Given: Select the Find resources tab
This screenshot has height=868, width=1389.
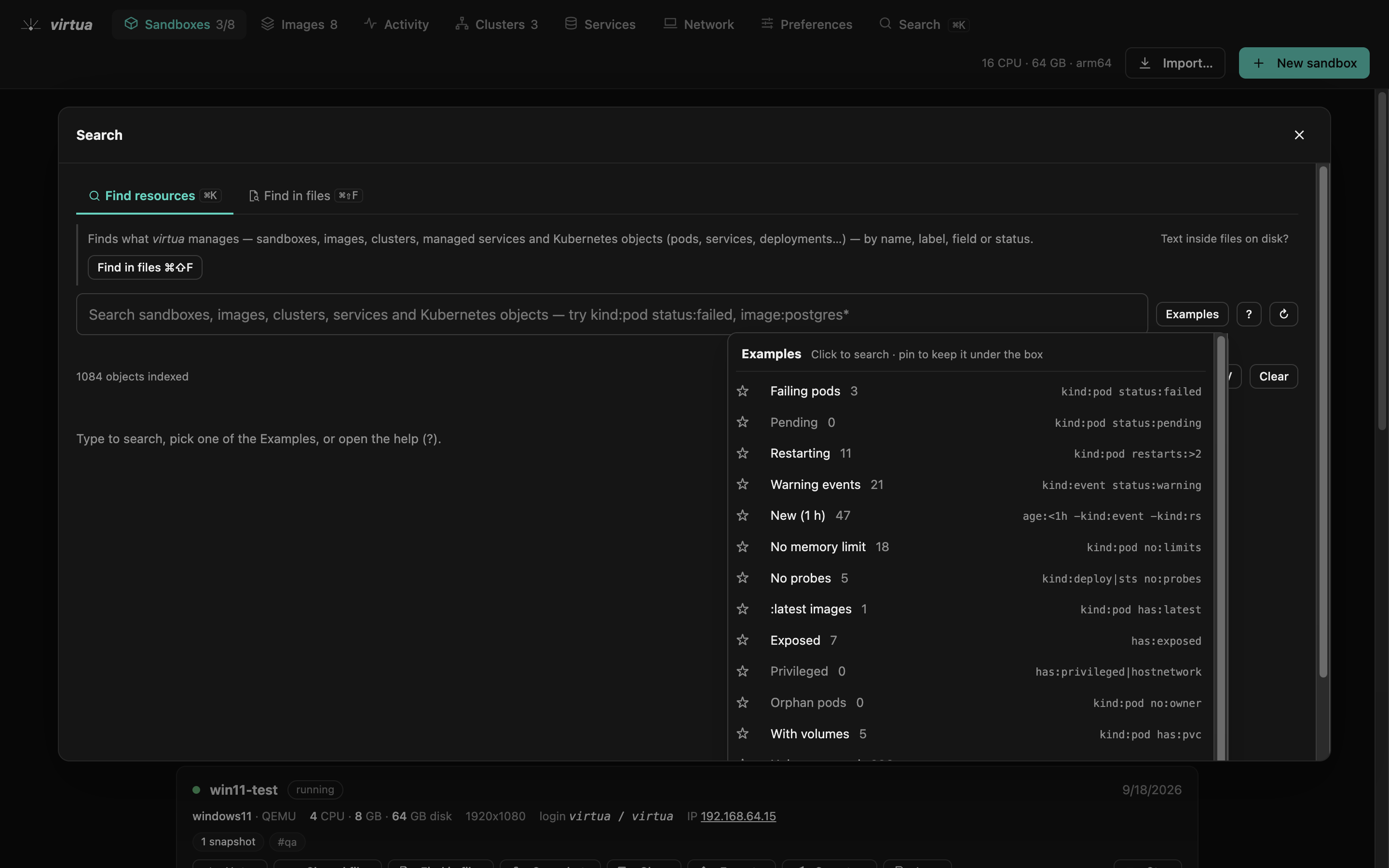Looking at the screenshot, I should point(154,196).
